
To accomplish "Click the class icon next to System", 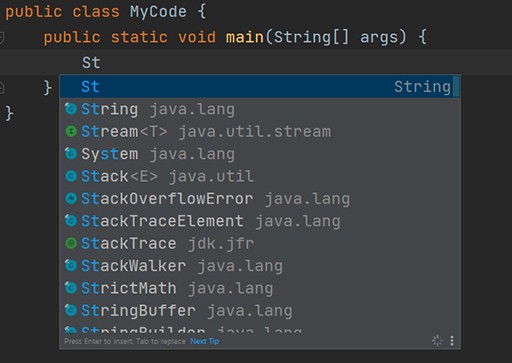I will click(71, 154).
